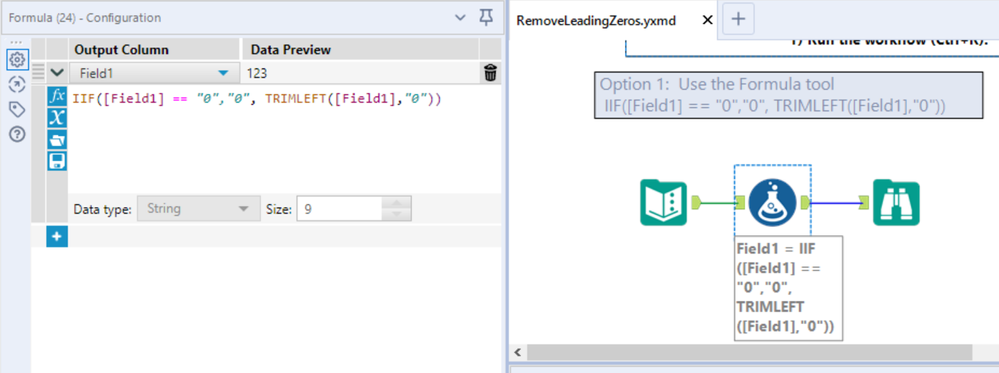Image resolution: width=999 pixels, height=373 pixels.
Task: Click the Data type label
Action: [103, 208]
